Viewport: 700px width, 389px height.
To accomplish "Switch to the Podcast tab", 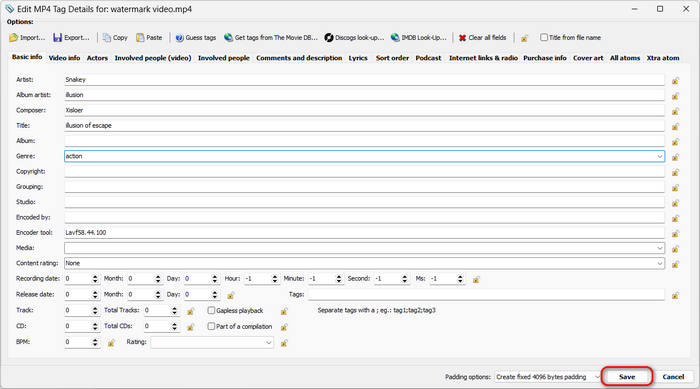I will pos(428,58).
